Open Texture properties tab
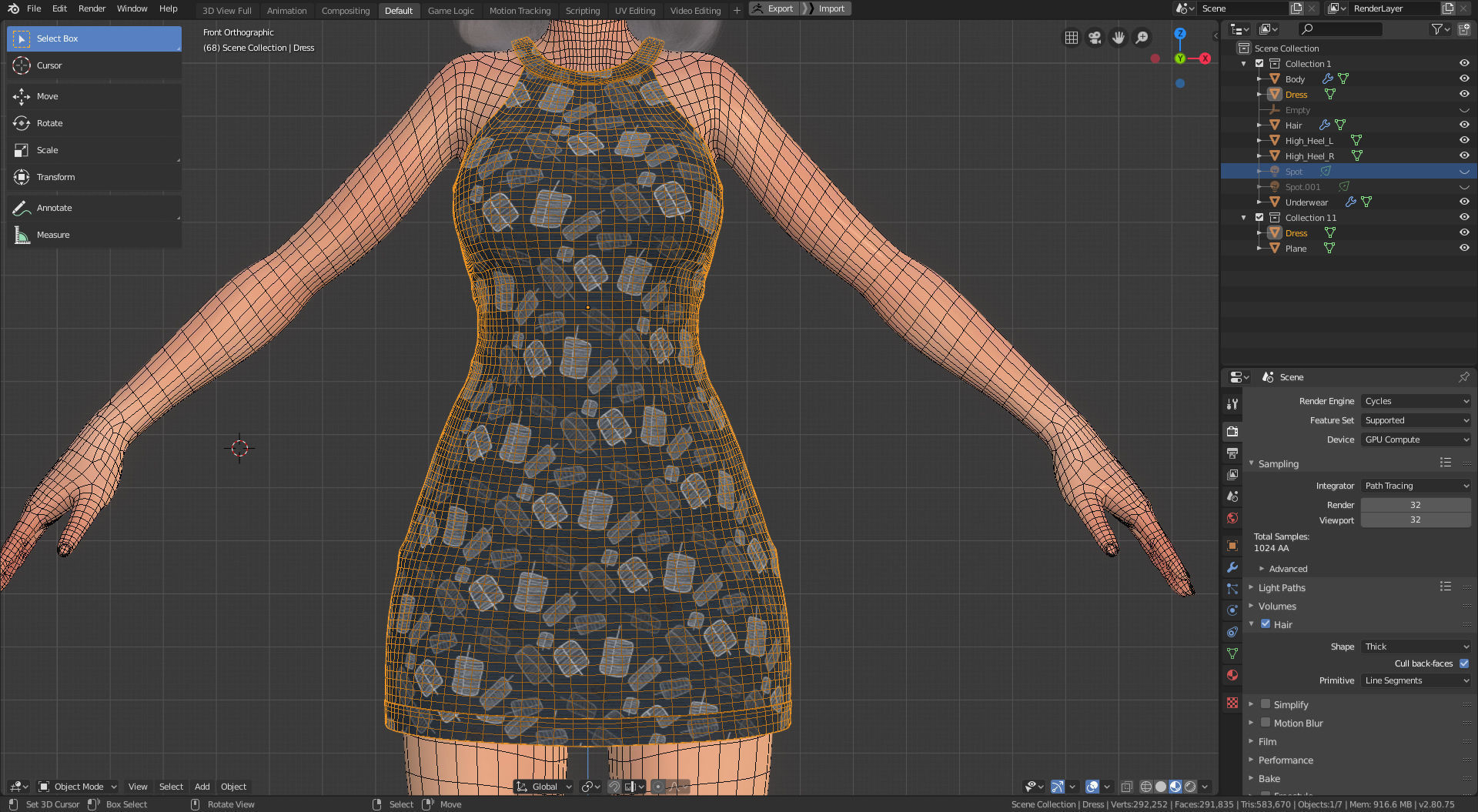 [1232, 703]
